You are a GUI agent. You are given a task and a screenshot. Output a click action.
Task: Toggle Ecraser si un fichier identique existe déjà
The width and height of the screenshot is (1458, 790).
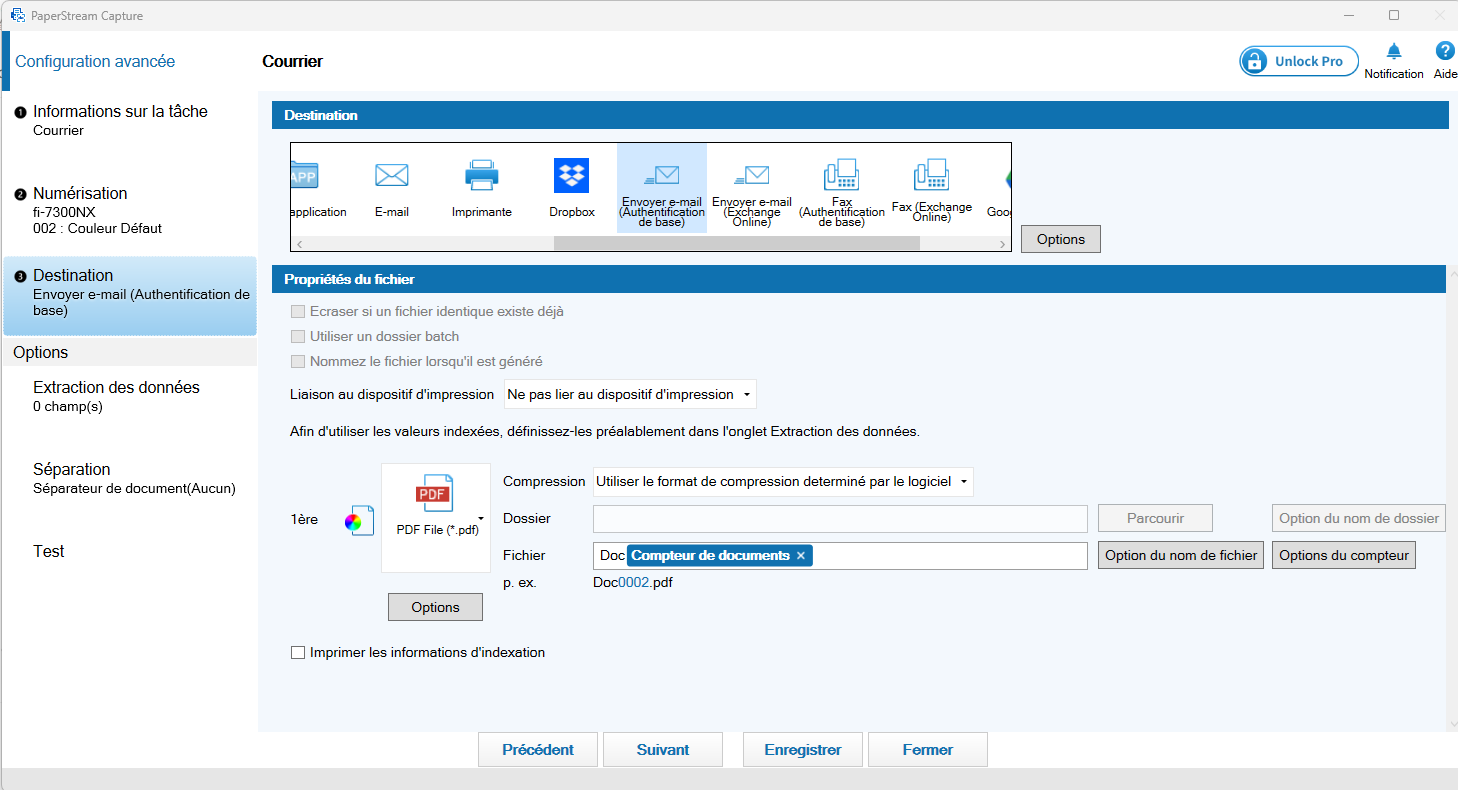click(298, 312)
